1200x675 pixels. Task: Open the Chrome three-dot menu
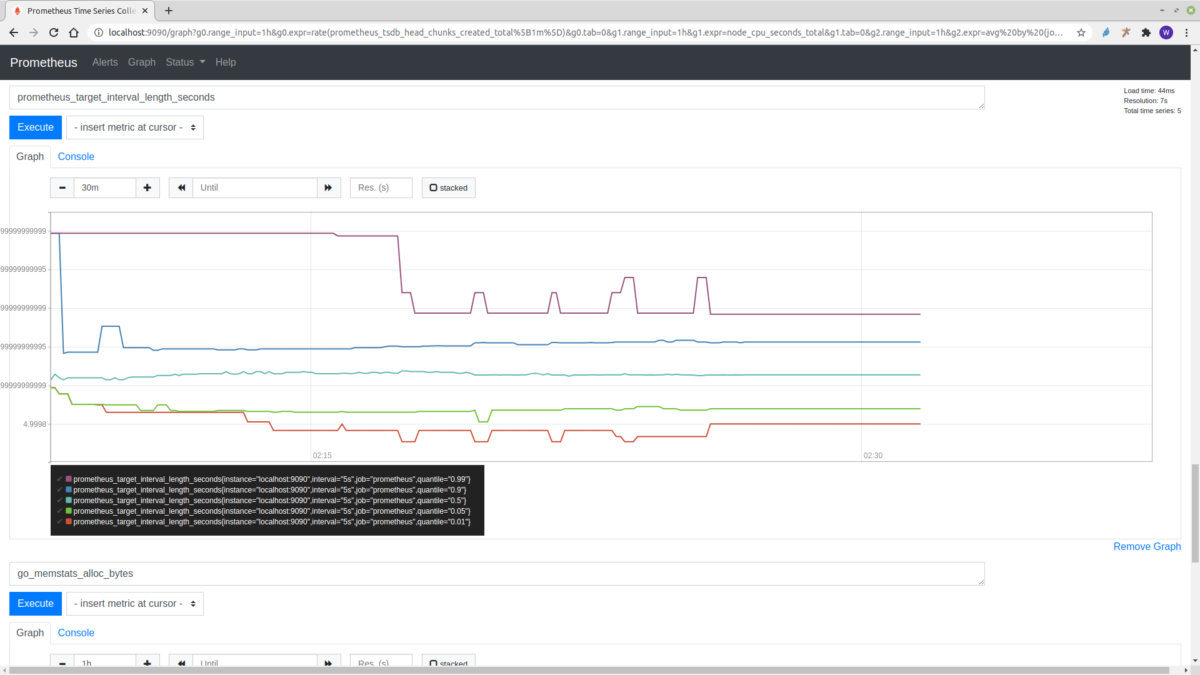click(x=1186, y=32)
